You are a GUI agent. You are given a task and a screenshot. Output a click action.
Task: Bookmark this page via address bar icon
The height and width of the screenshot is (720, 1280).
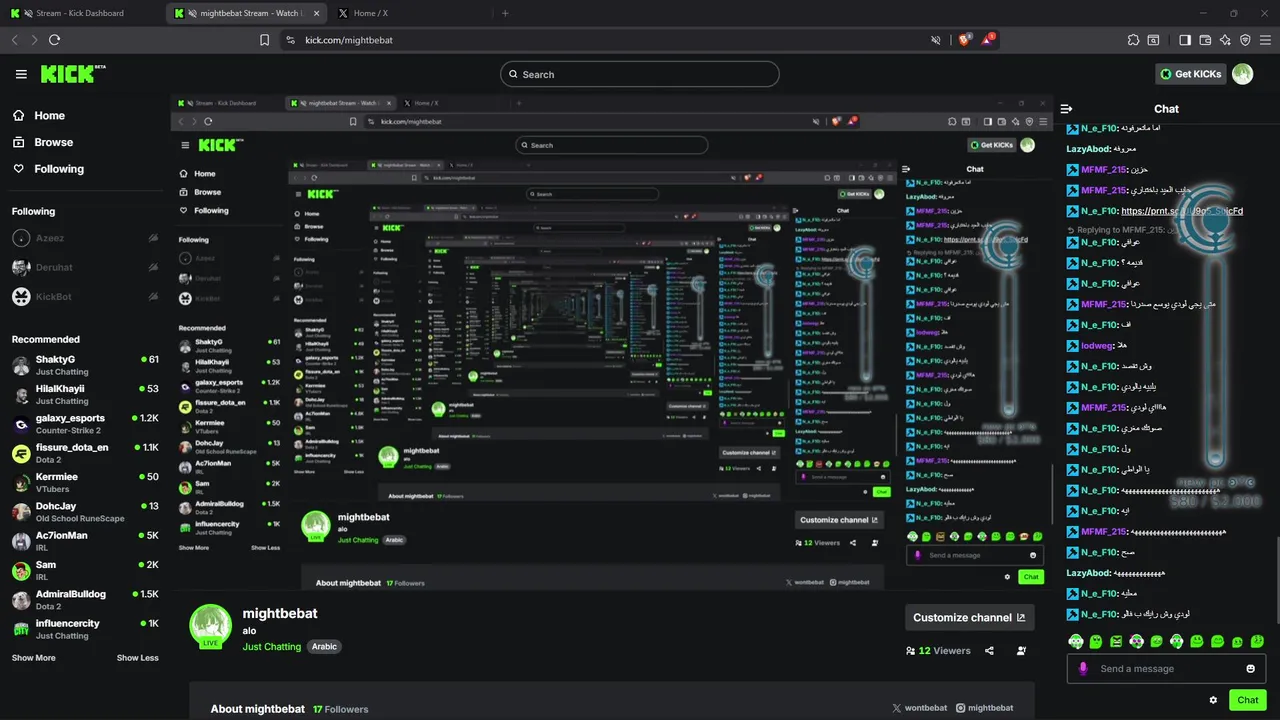click(x=264, y=40)
